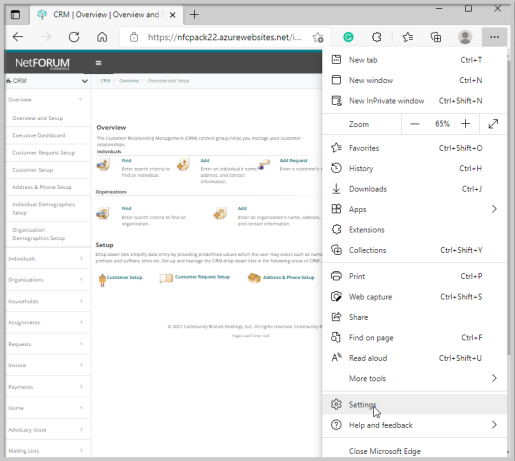The height and width of the screenshot is (461, 515).
Task: Go to Home page icon
Action: pos(102,37)
